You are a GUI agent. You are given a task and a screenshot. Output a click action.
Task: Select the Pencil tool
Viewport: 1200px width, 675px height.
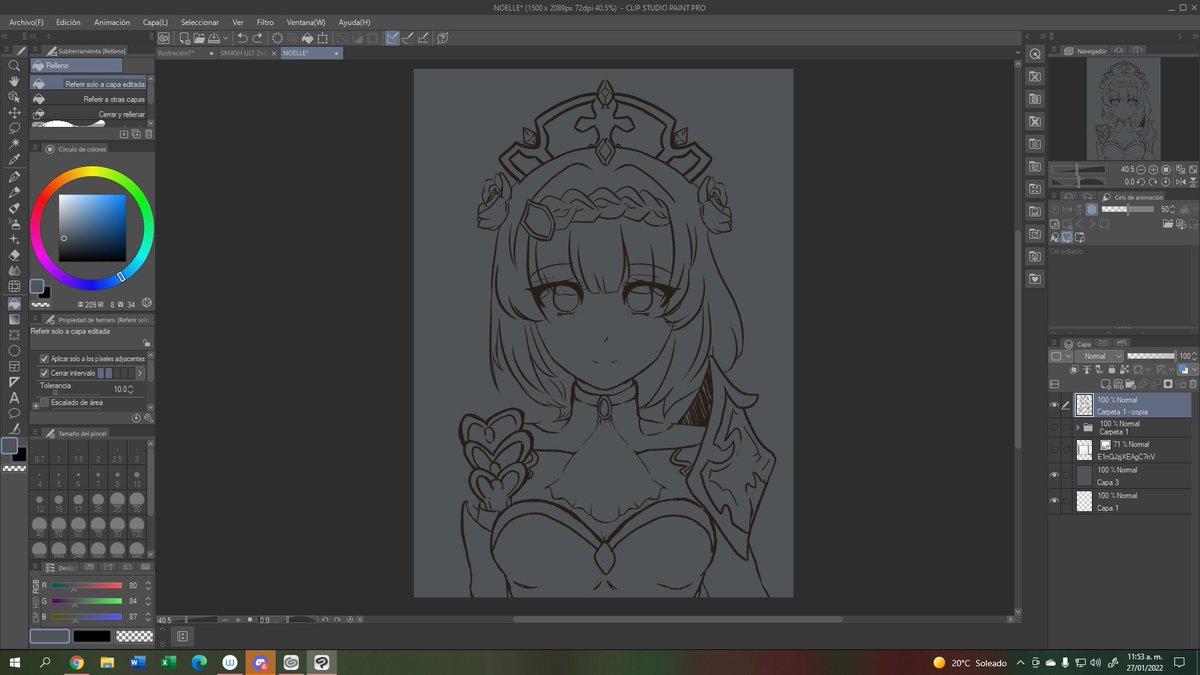click(x=14, y=192)
